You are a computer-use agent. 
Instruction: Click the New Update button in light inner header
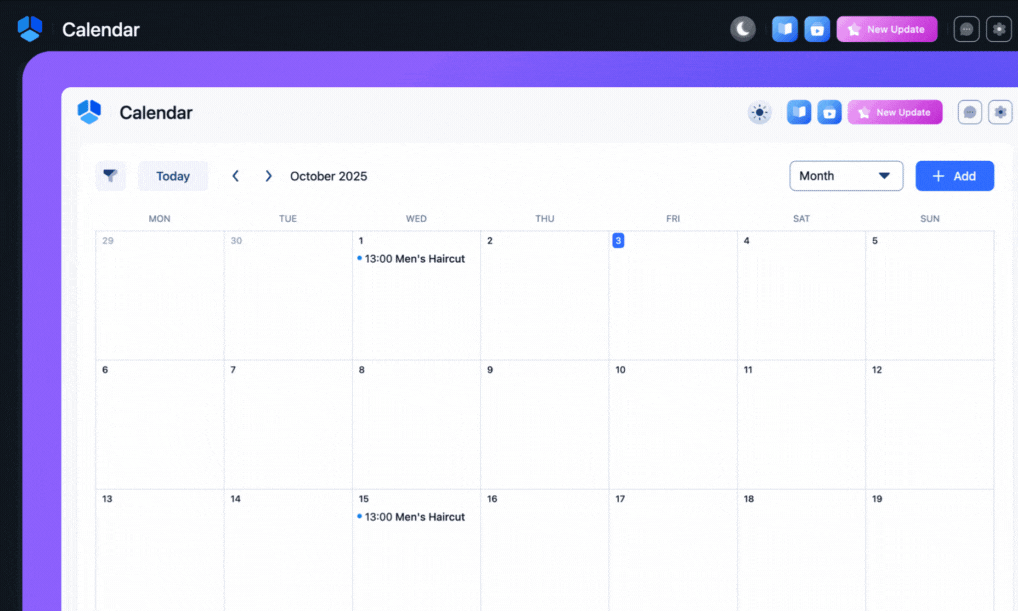[895, 112]
